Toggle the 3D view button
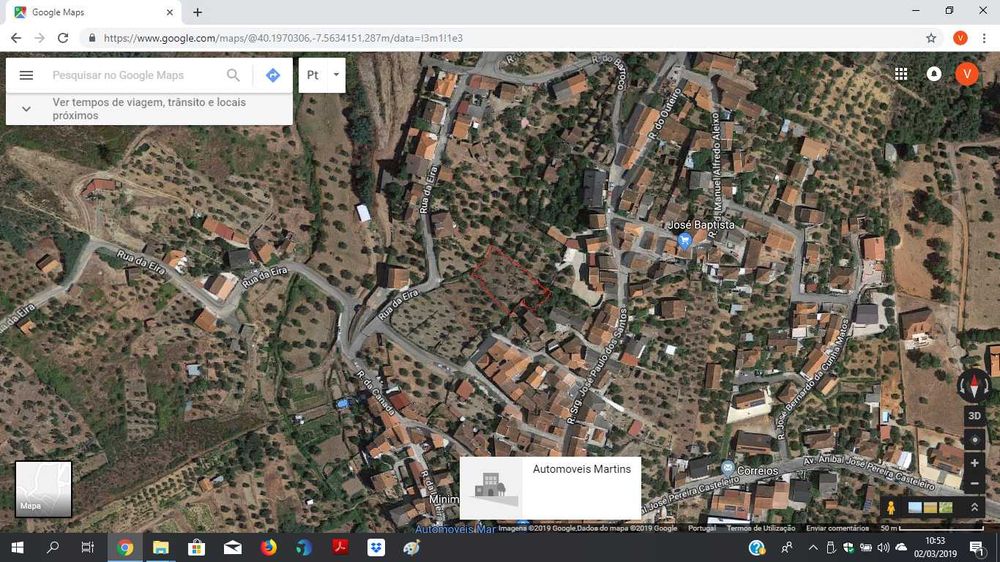This screenshot has height=562, width=1000. click(974, 416)
